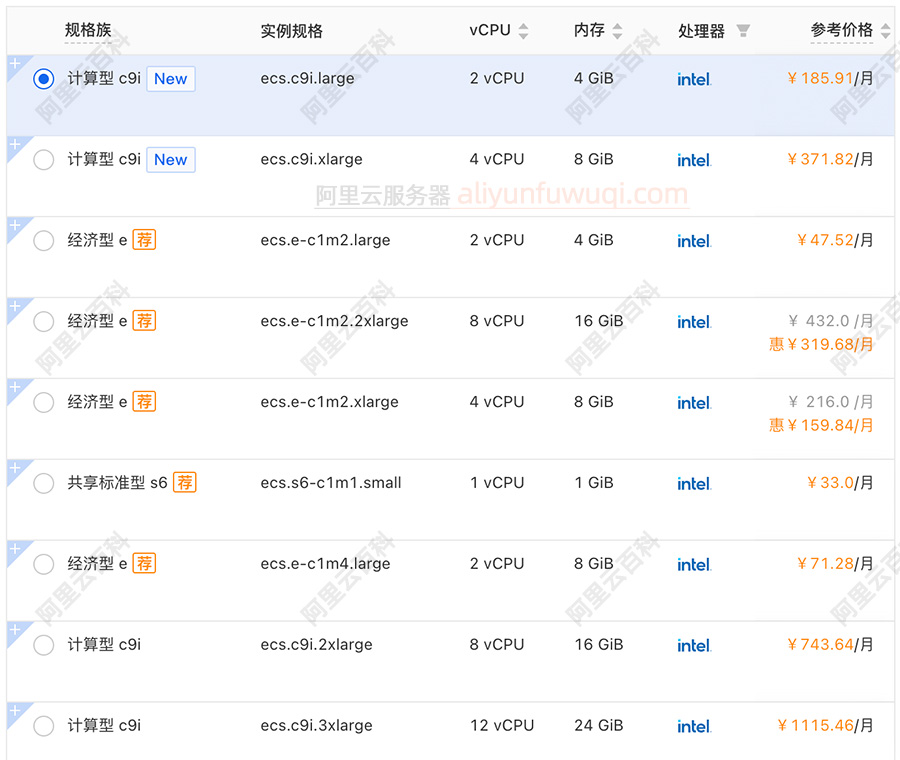The image size is (900, 760).
Task: Click the ¥47.52/月 price cell
Action: pyautogui.click(x=834, y=240)
